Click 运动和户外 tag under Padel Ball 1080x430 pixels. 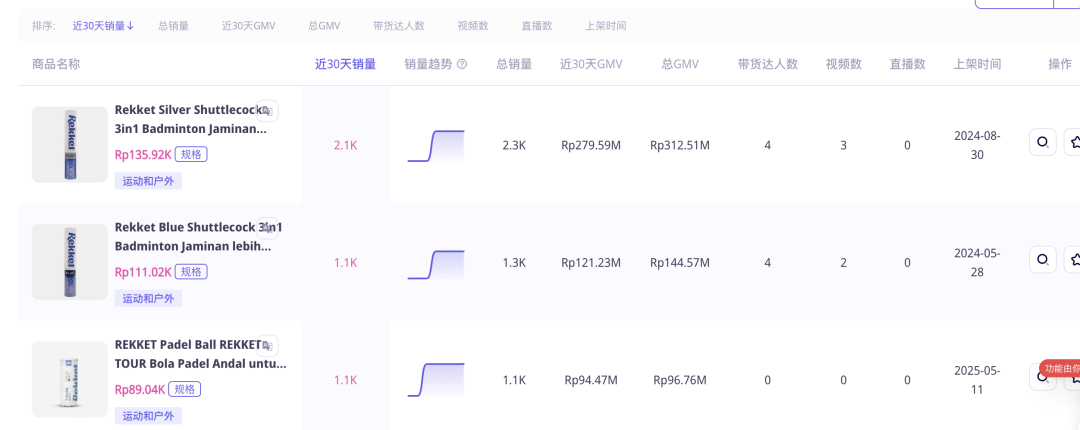(148, 416)
